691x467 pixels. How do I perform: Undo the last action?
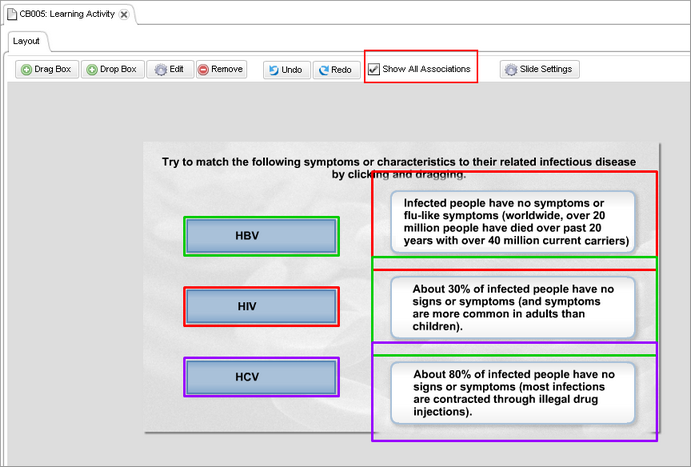[x=283, y=70]
